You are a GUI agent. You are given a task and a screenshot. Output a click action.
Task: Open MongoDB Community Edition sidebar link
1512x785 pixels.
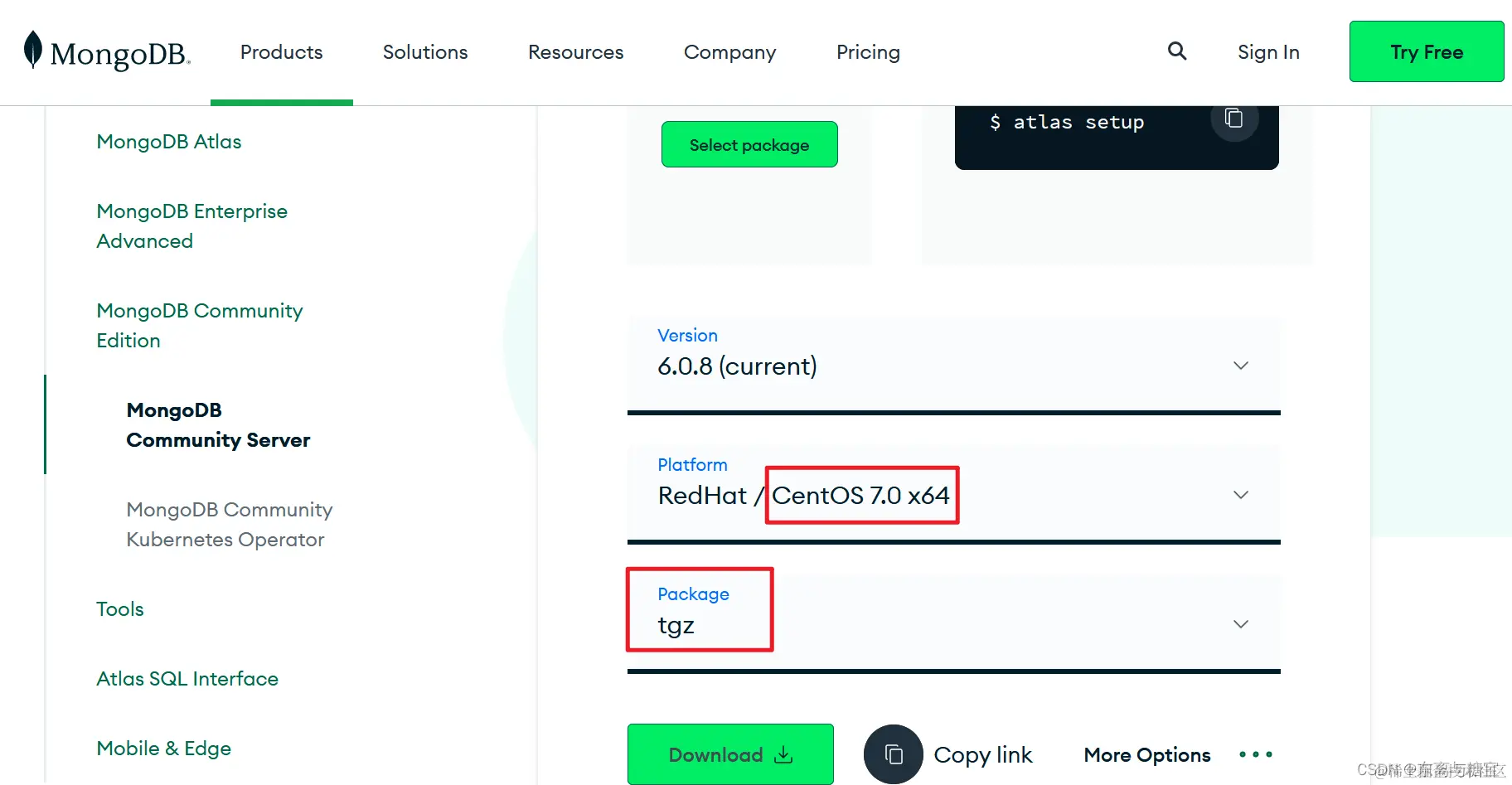[200, 326]
